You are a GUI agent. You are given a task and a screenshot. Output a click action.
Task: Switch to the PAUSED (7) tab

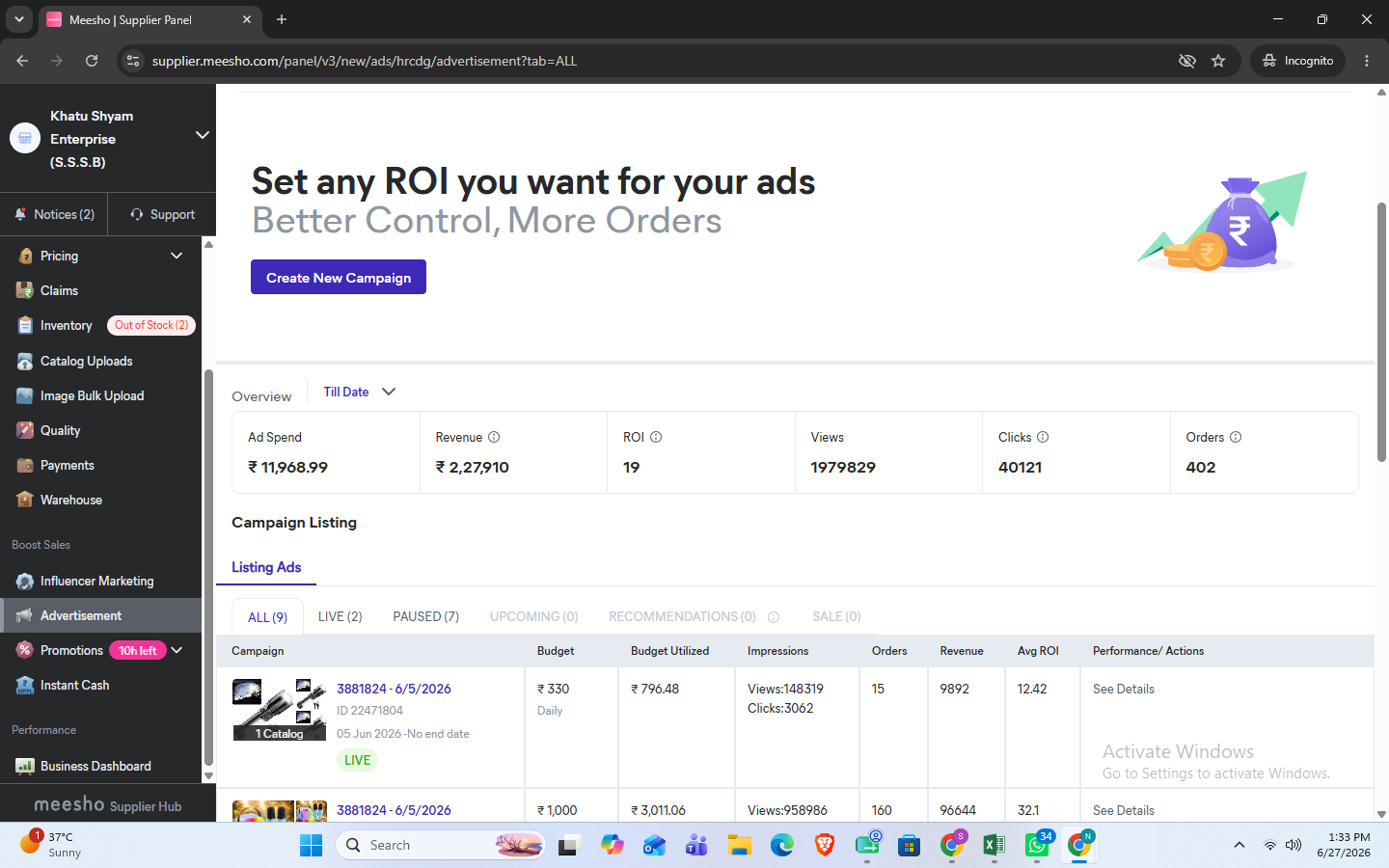tap(425, 617)
